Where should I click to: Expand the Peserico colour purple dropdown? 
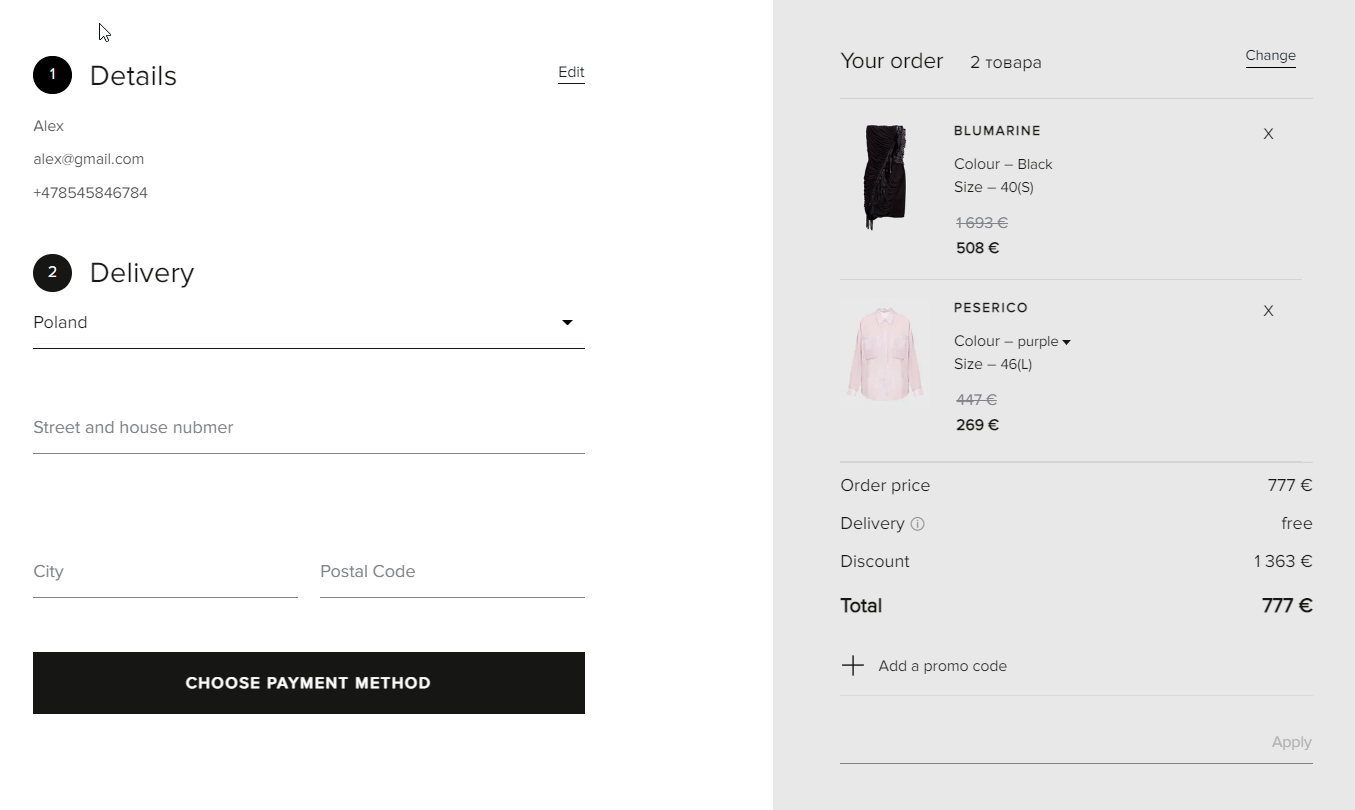pos(1066,342)
